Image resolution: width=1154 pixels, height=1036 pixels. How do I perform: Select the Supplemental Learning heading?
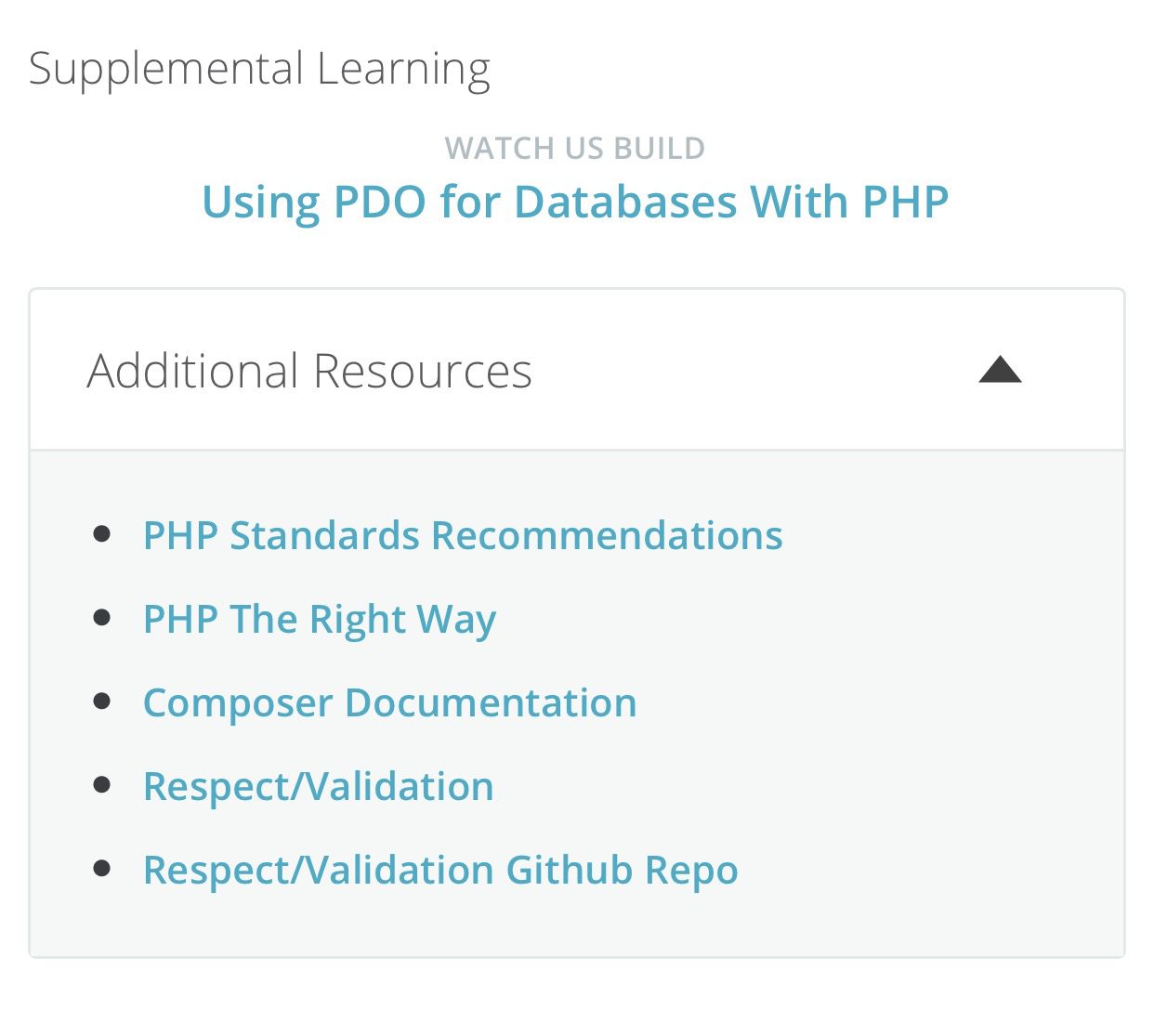coord(261,65)
